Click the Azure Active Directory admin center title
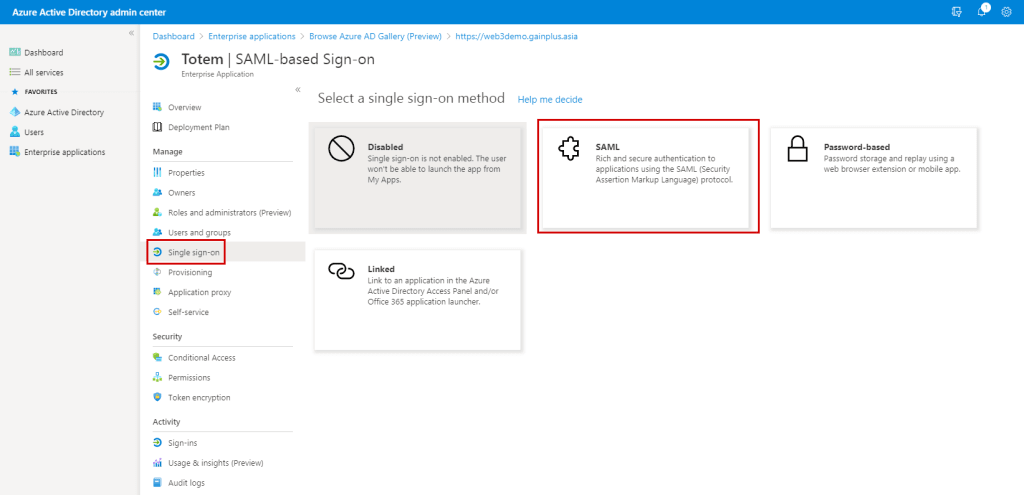The width and height of the screenshot is (1024, 495). coord(89,12)
